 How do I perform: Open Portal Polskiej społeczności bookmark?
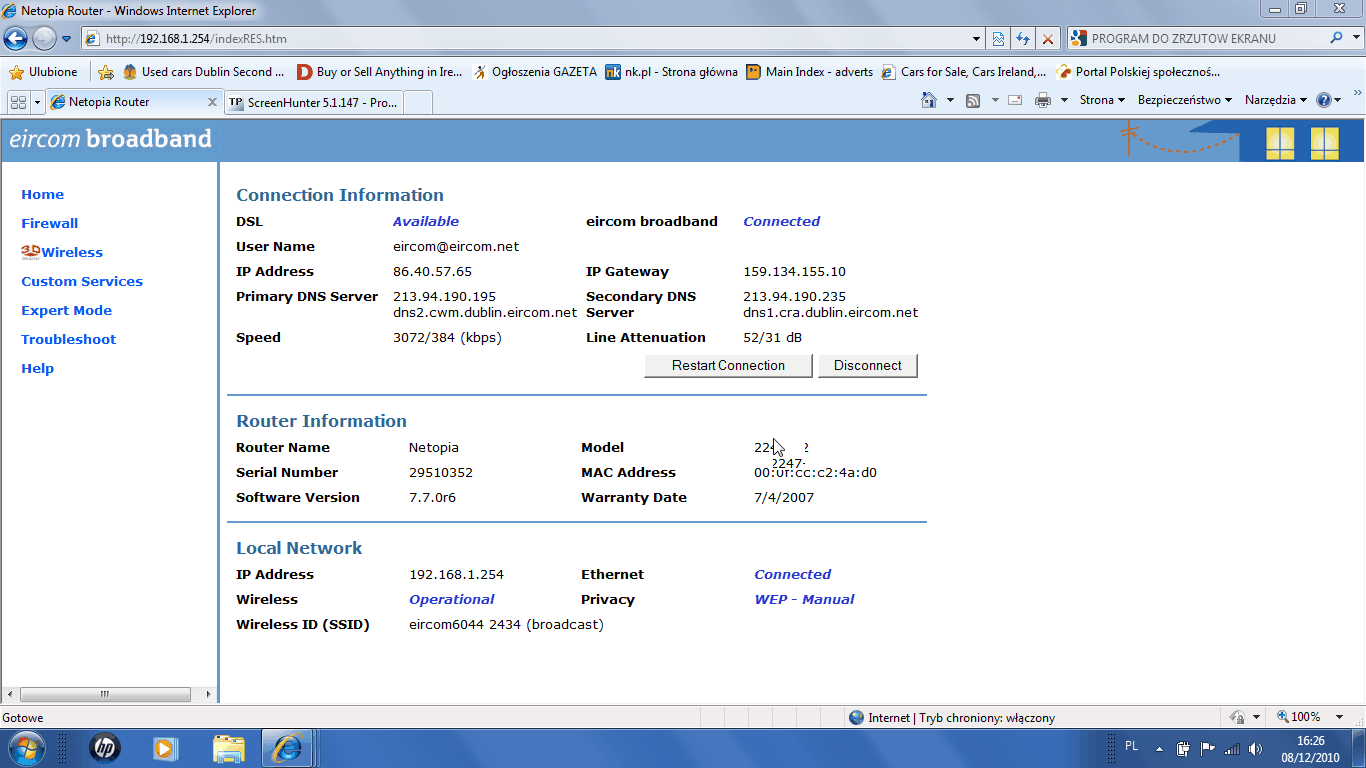tap(1138, 72)
